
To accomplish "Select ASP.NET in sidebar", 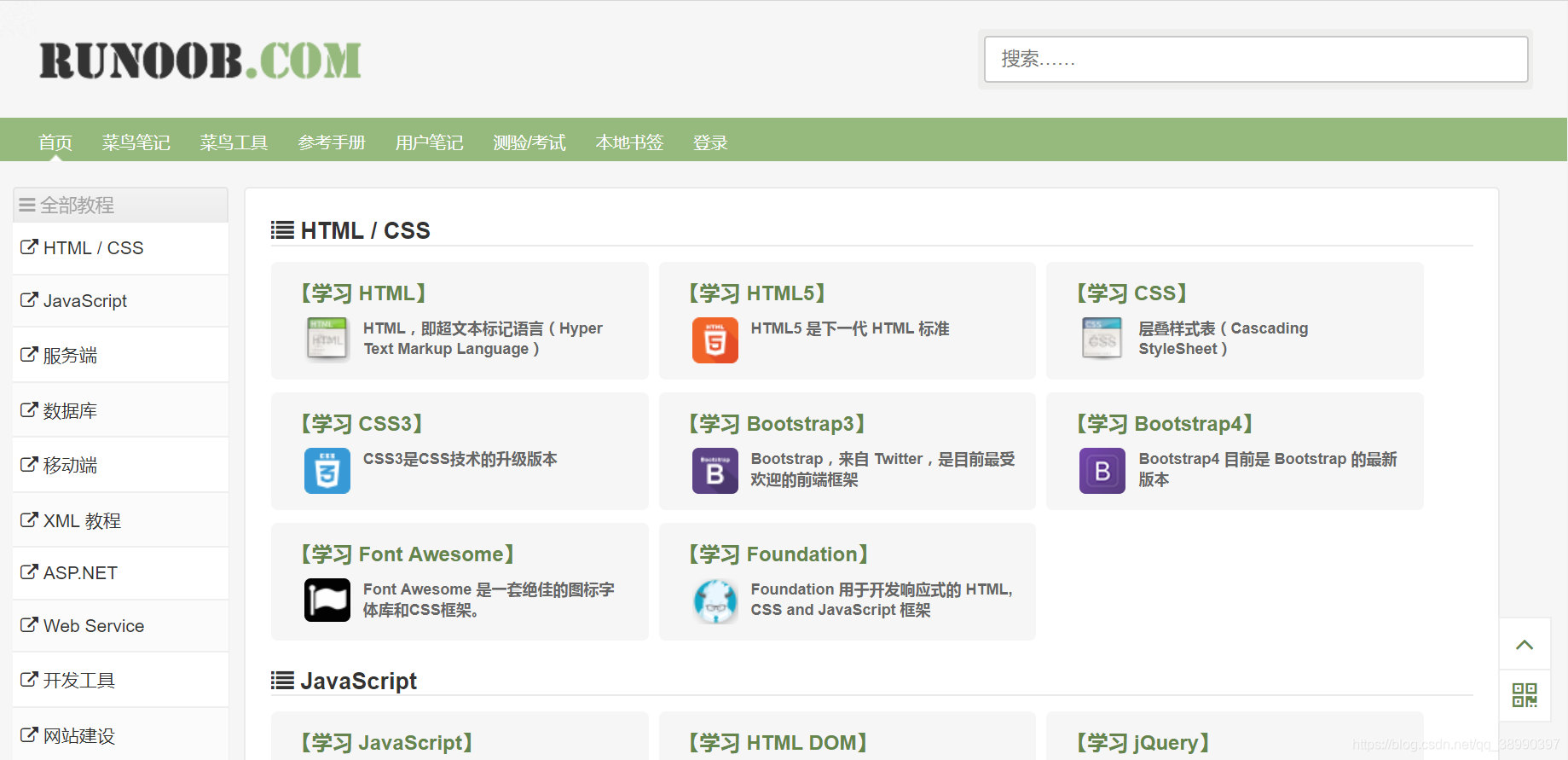I will [x=120, y=573].
